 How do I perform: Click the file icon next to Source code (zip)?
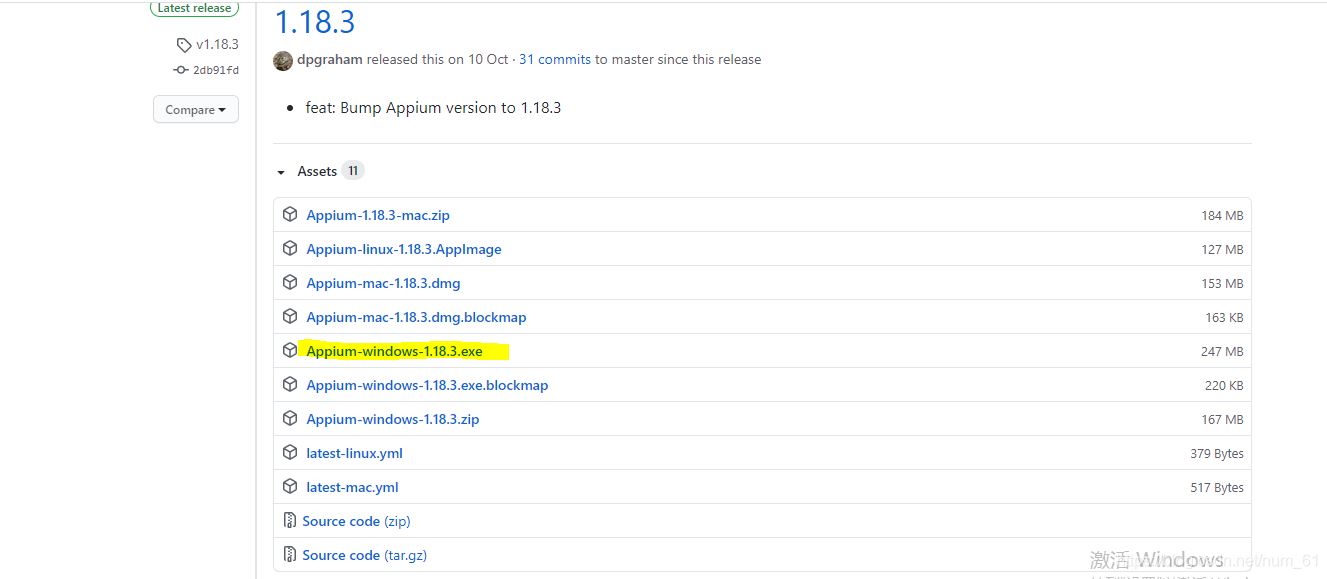tap(290, 520)
